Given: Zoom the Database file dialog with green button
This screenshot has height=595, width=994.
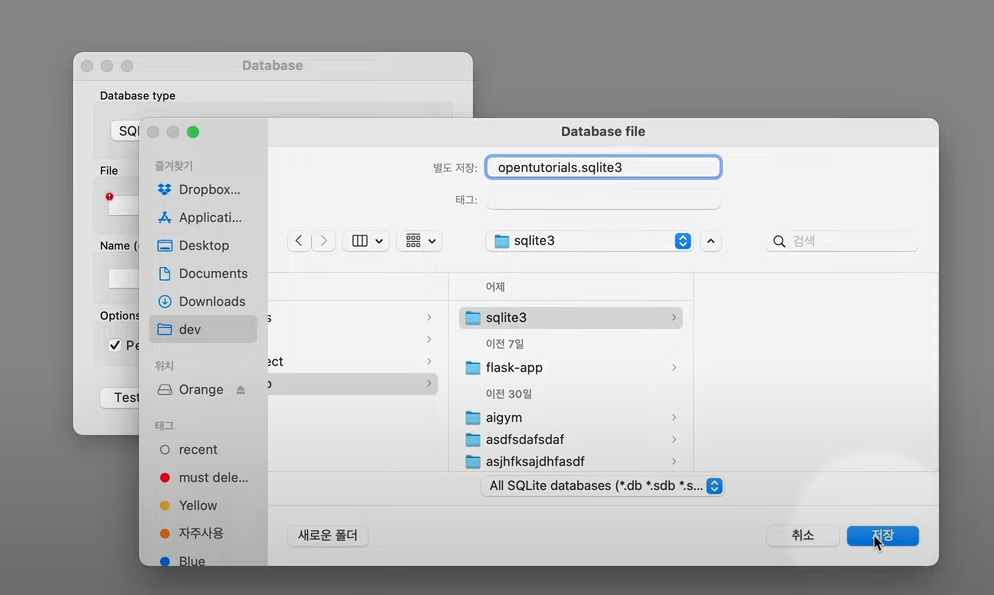Looking at the screenshot, I should (x=193, y=132).
